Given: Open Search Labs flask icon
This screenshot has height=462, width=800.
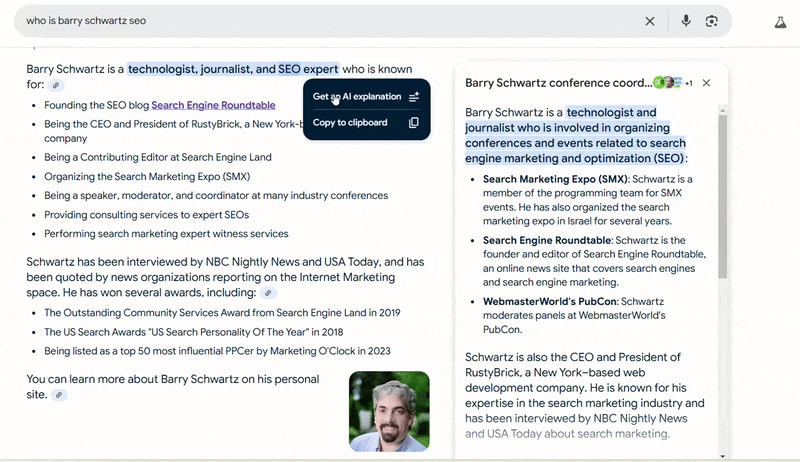Looking at the screenshot, I should coord(780,22).
